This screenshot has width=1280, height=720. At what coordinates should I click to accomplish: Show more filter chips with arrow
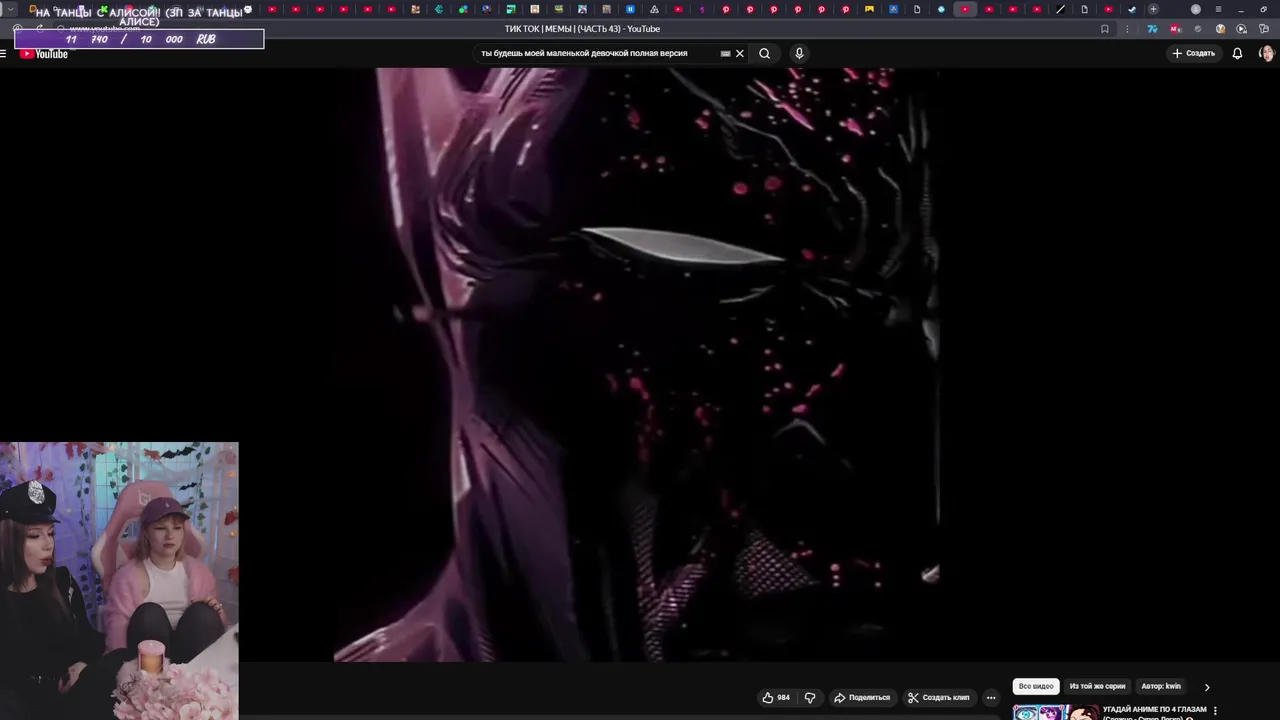[1206, 687]
